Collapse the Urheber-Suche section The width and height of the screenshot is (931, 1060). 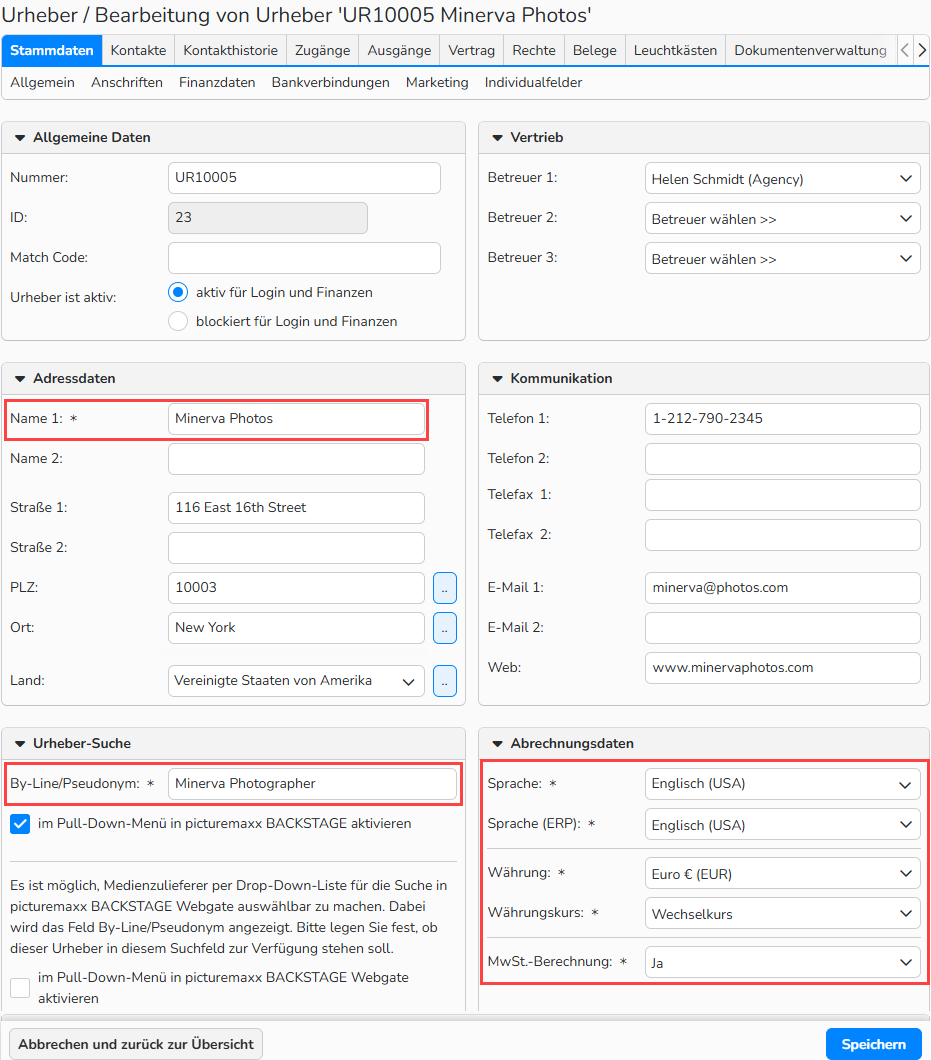(20, 744)
